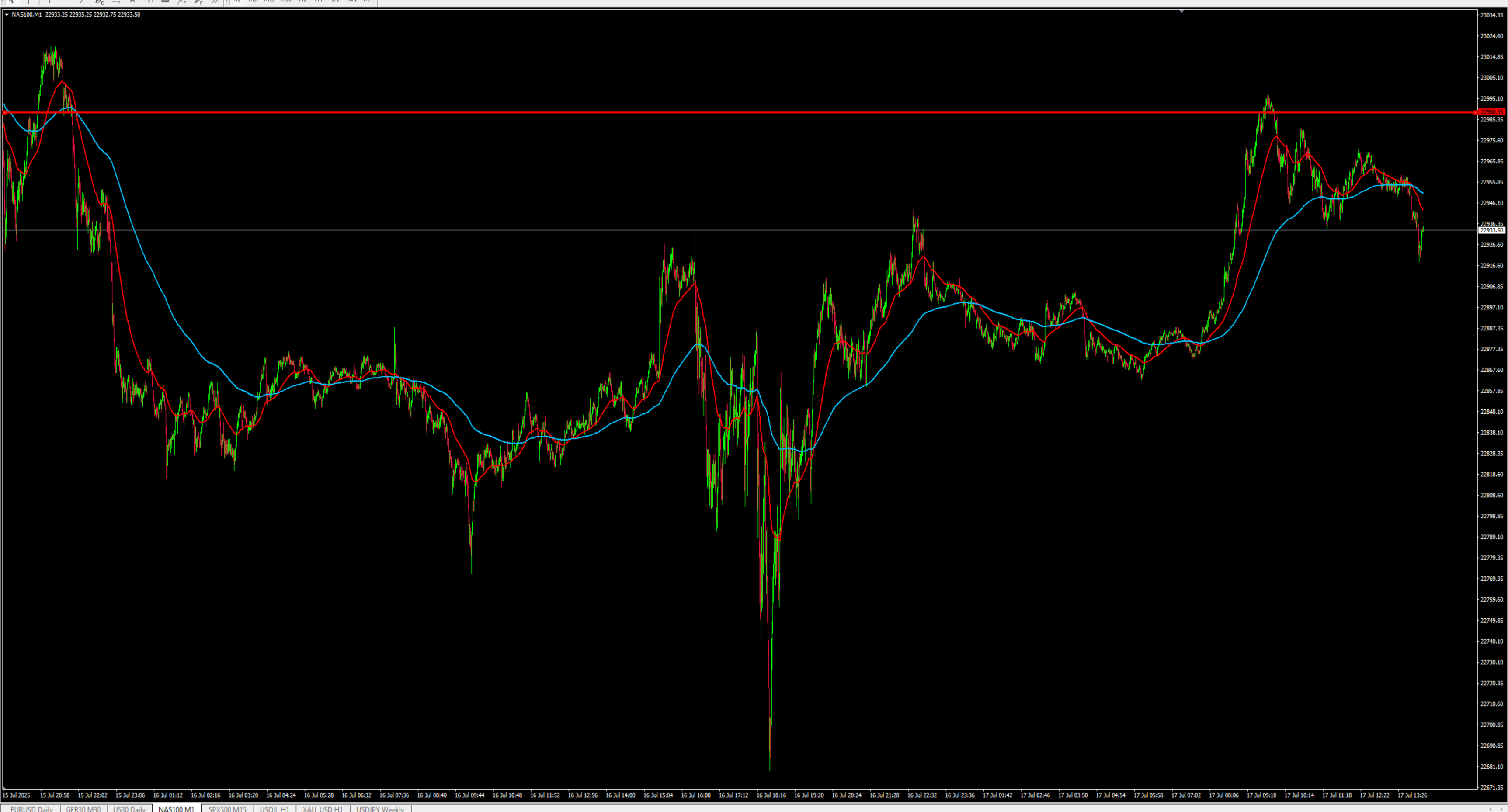
Task: Click the 22671.35 price scale label
Action: click(x=1491, y=788)
